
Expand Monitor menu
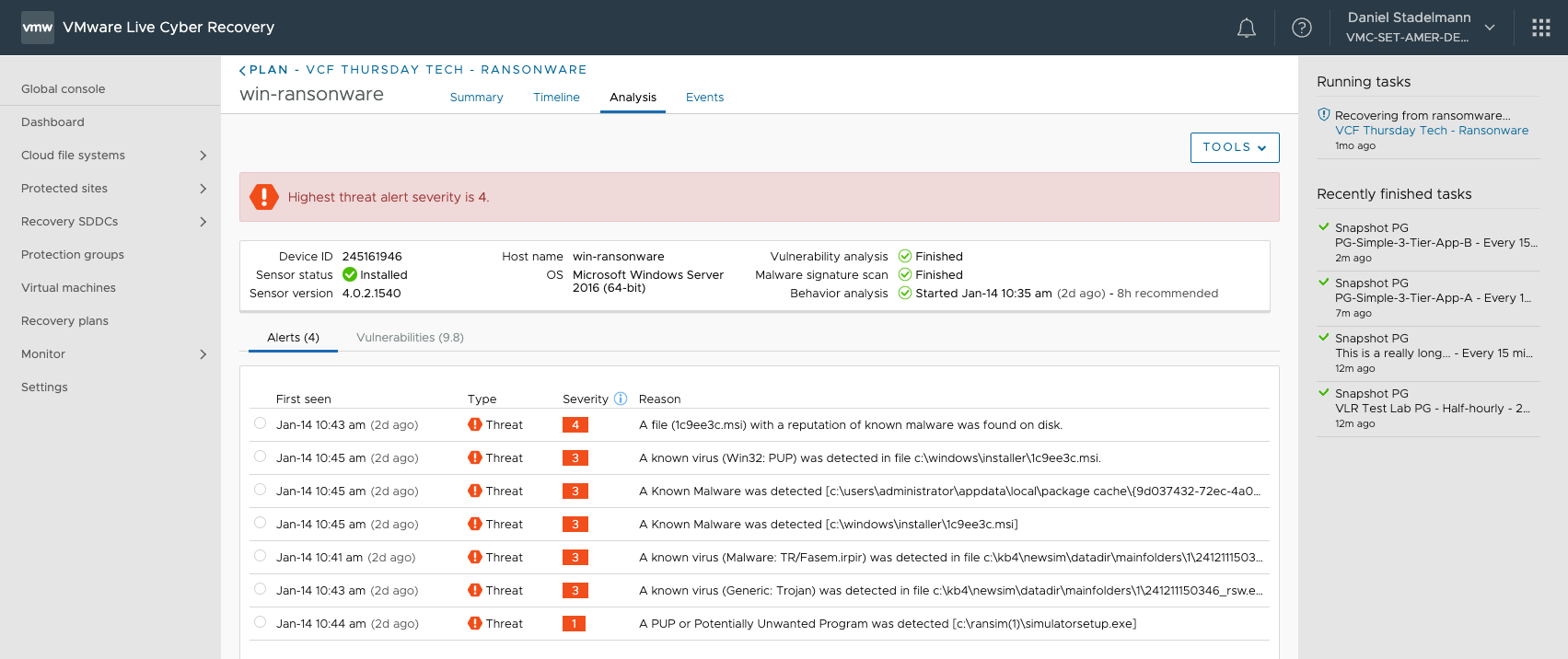point(203,354)
